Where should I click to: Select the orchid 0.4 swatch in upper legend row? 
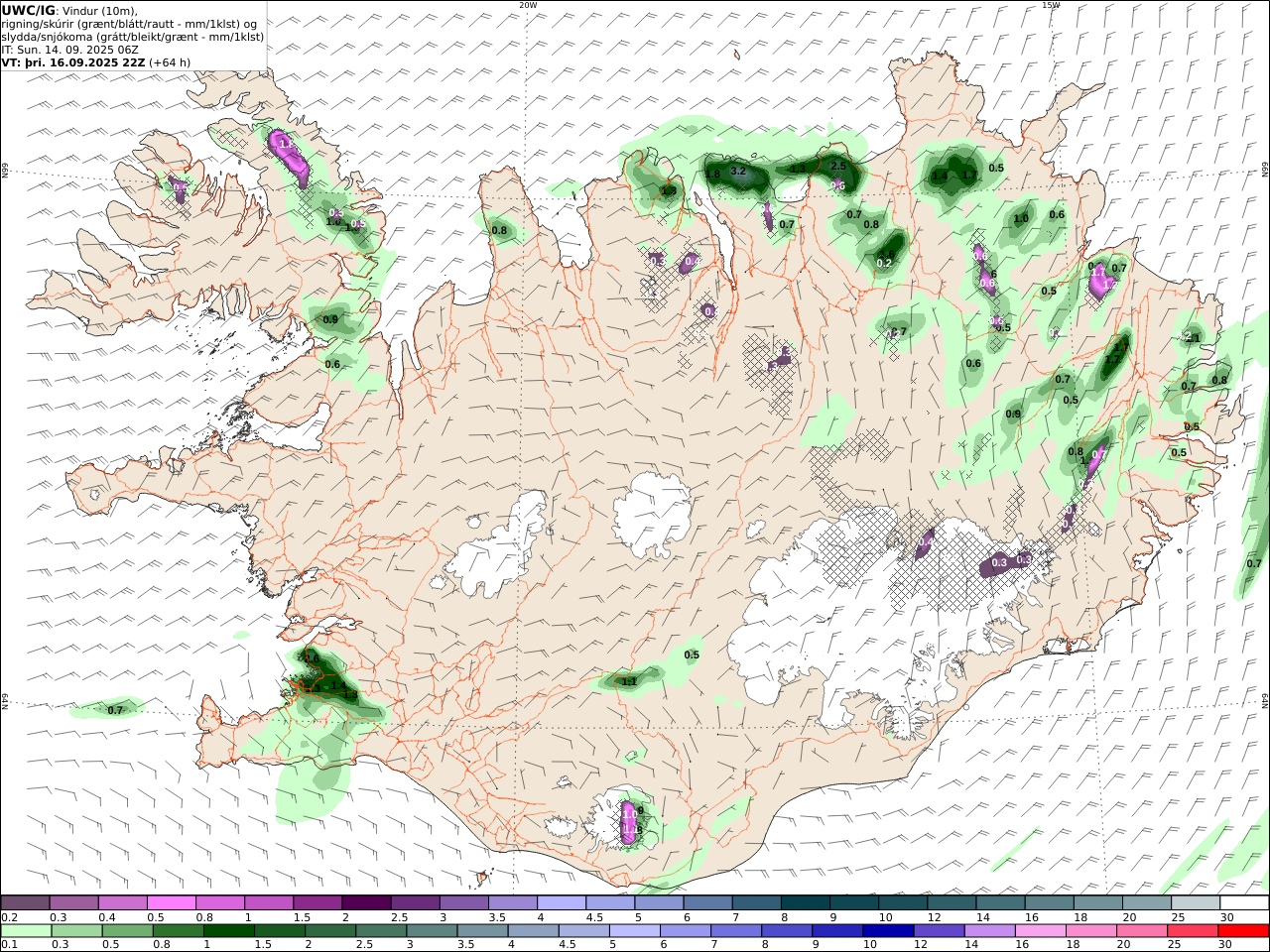point(123,903)
